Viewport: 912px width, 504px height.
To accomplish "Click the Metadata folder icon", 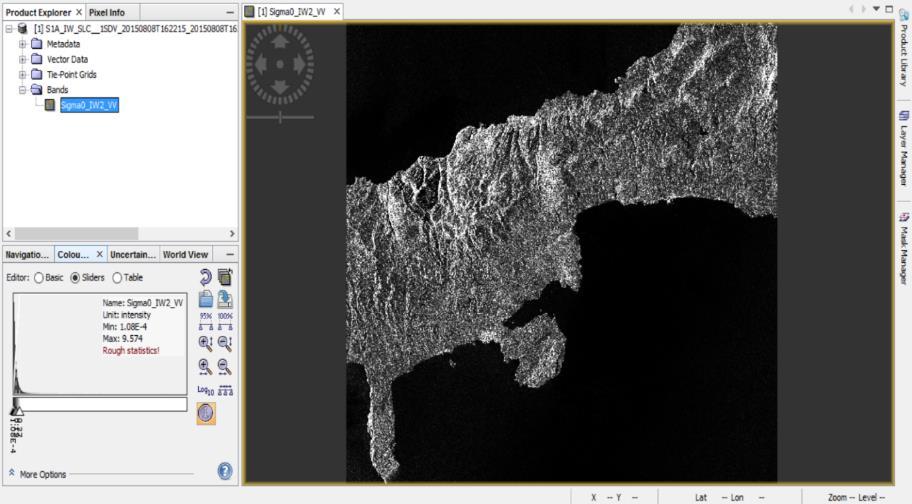I will (x=37, y=44).
